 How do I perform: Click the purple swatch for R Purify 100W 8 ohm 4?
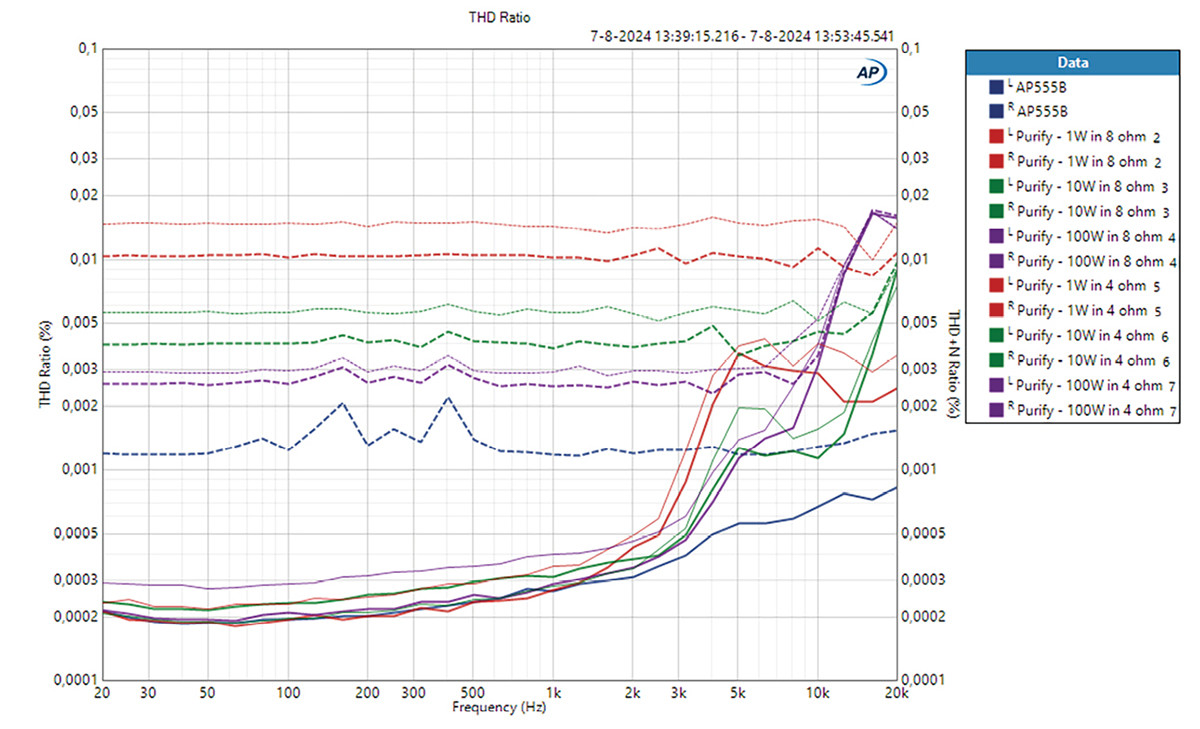click(x=995, y=261)
